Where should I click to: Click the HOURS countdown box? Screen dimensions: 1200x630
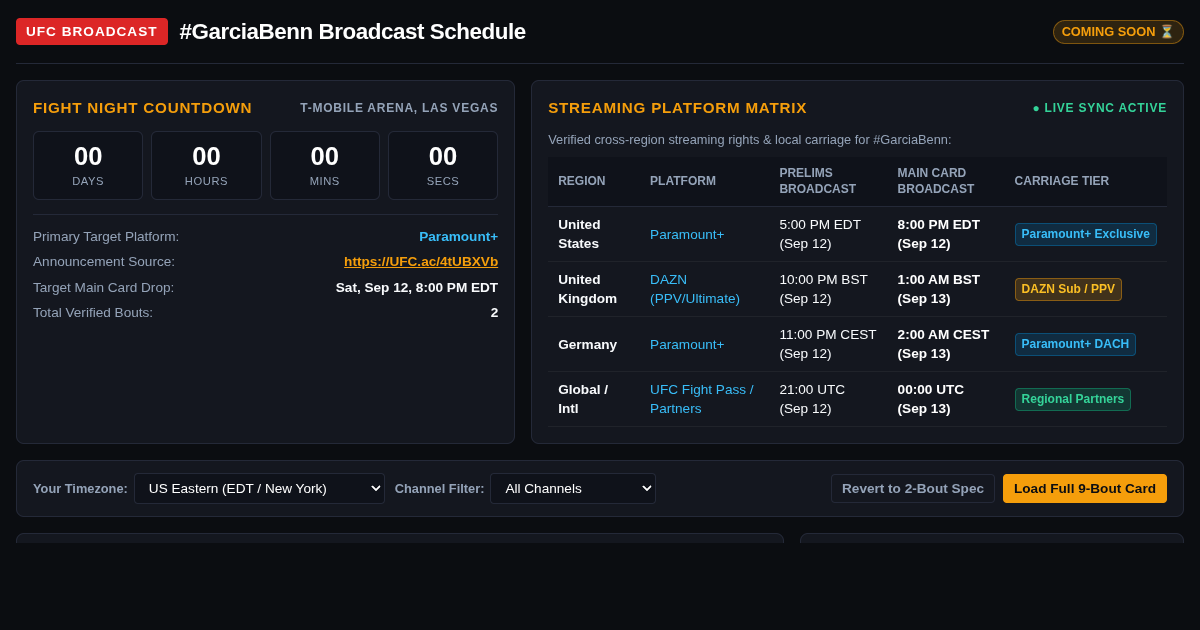[x=206, y=165]
